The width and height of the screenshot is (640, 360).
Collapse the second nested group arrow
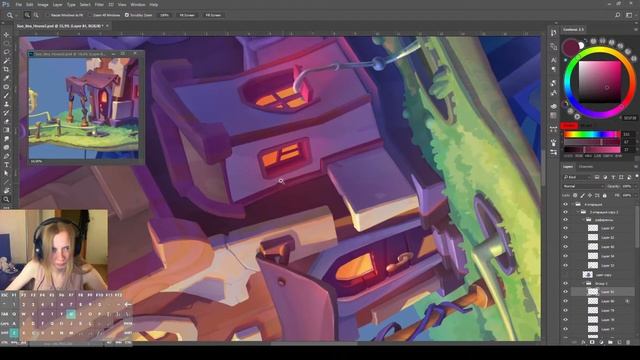point(578,212)
